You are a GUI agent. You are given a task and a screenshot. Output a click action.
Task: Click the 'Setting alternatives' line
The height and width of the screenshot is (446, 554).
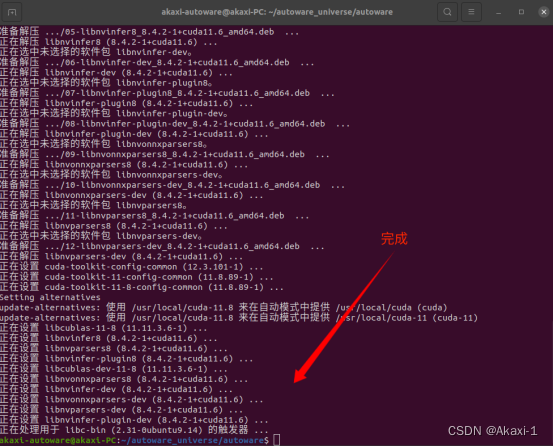point(50,297)
